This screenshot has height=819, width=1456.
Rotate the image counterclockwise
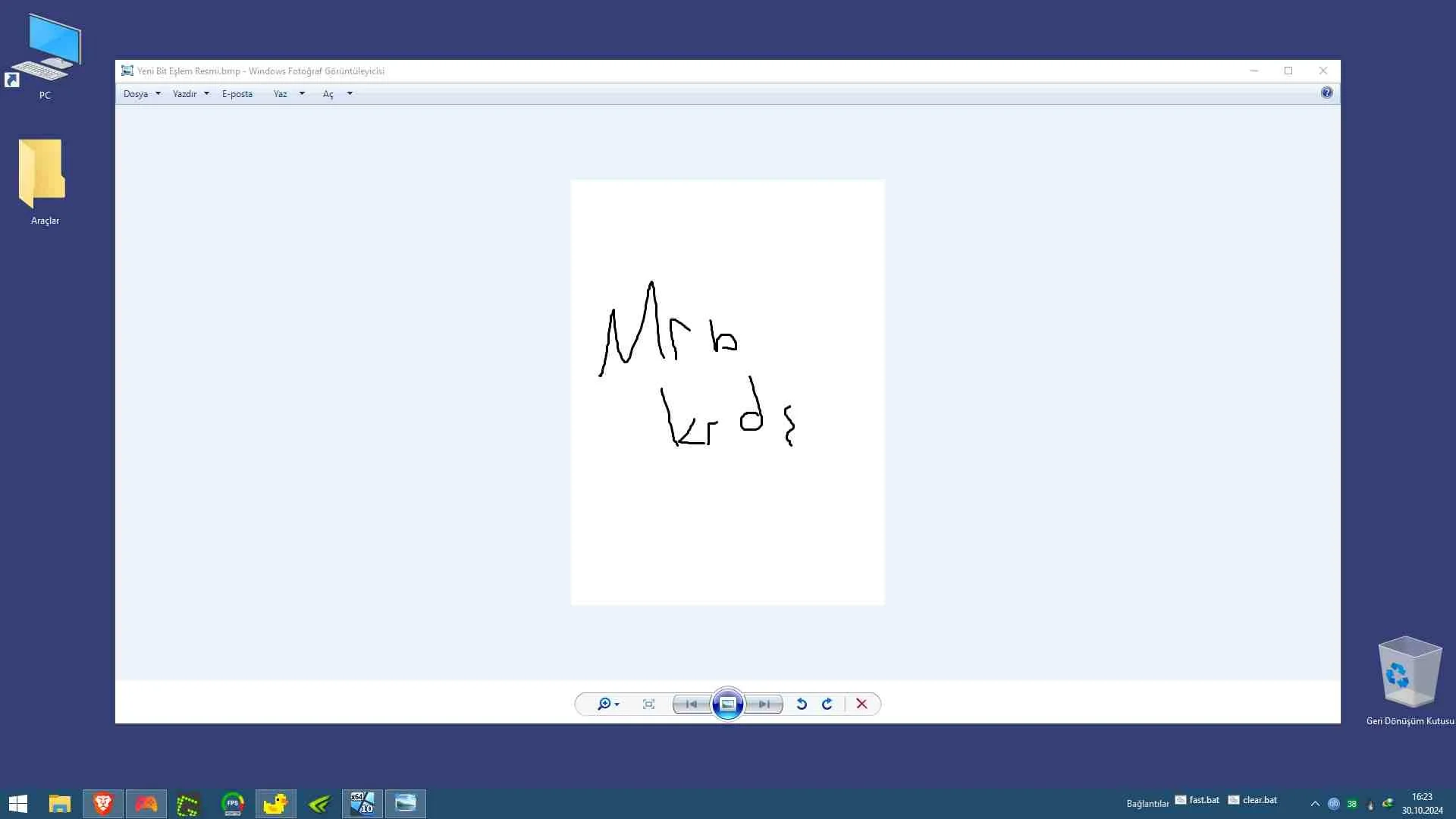[x=802, y=704]
